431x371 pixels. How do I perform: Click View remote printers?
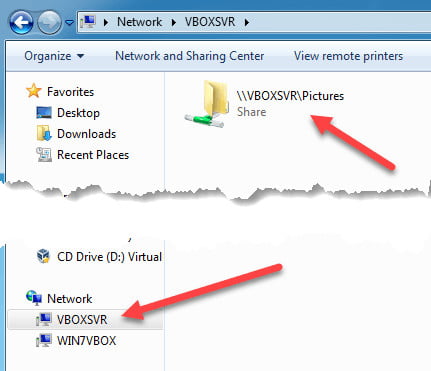pyautogui.click(x=348, y=56)
